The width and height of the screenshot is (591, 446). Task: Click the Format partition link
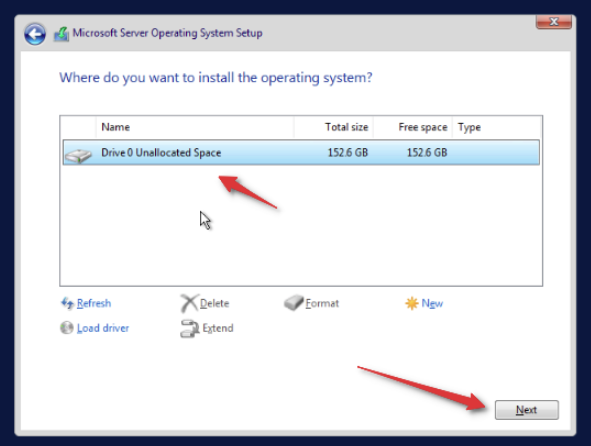[x=322, y=303]
